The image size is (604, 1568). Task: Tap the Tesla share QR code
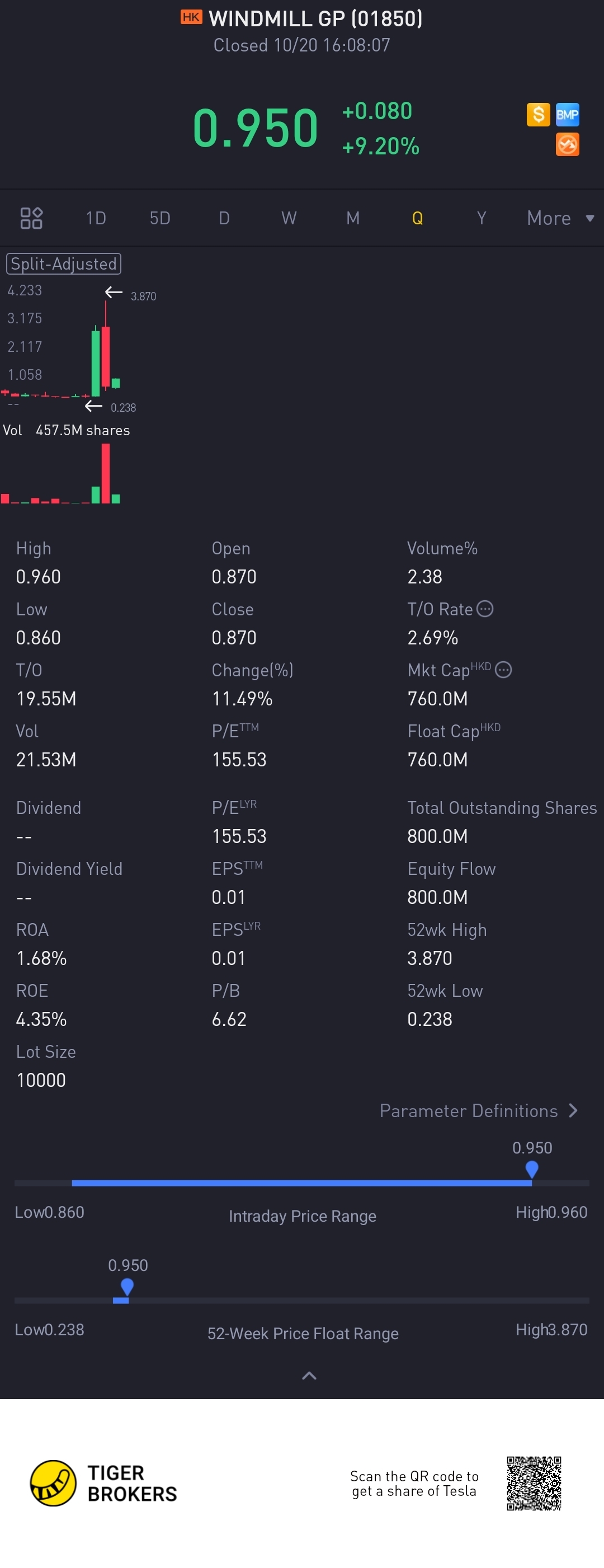tap(534, 1484)
